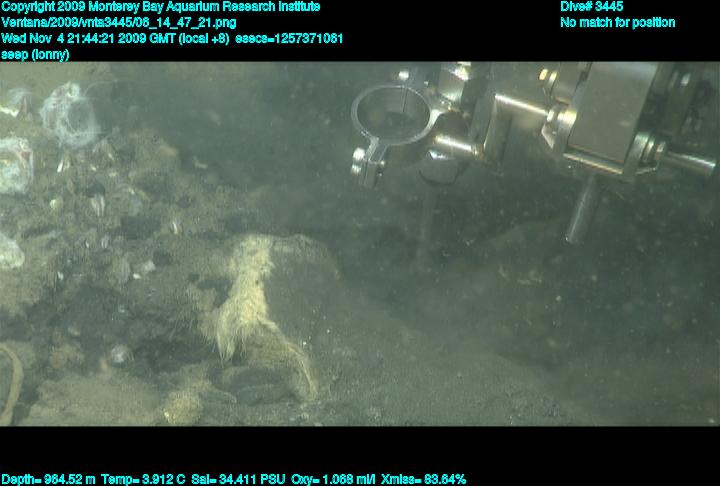
Task: Click the 'Wed Nov 4 21:44:21 2009 GMT' timestamp
Action: [90, 38]
